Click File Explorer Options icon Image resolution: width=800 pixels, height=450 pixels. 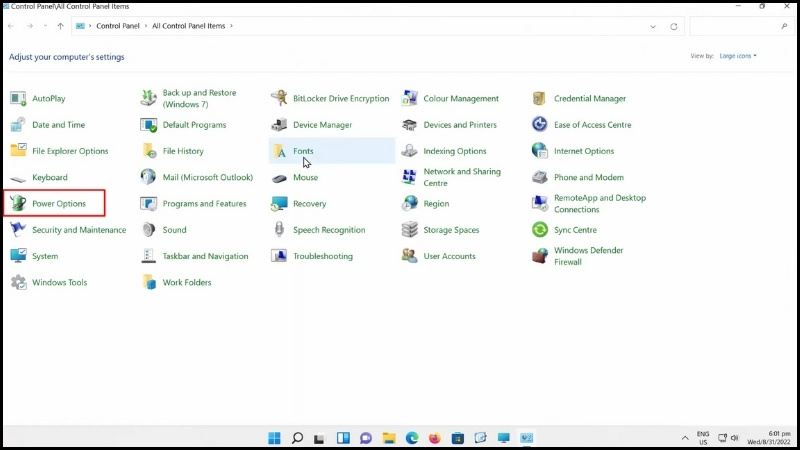point(18,151)
